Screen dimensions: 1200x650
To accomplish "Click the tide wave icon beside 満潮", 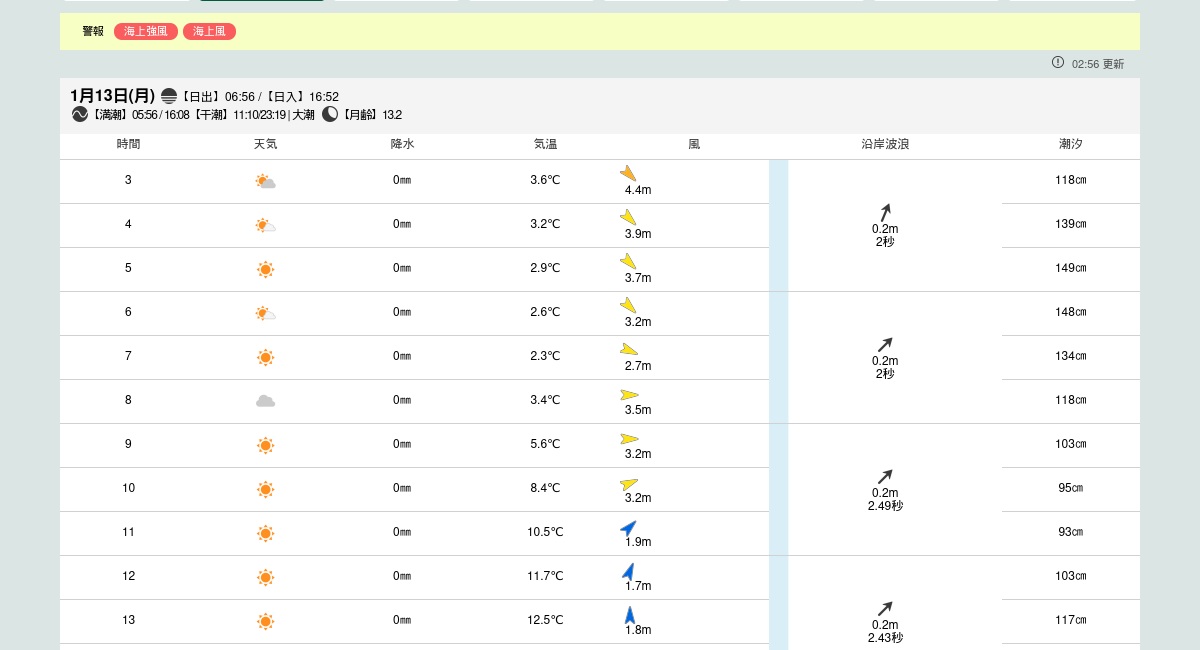I will (x=80, y=114).
